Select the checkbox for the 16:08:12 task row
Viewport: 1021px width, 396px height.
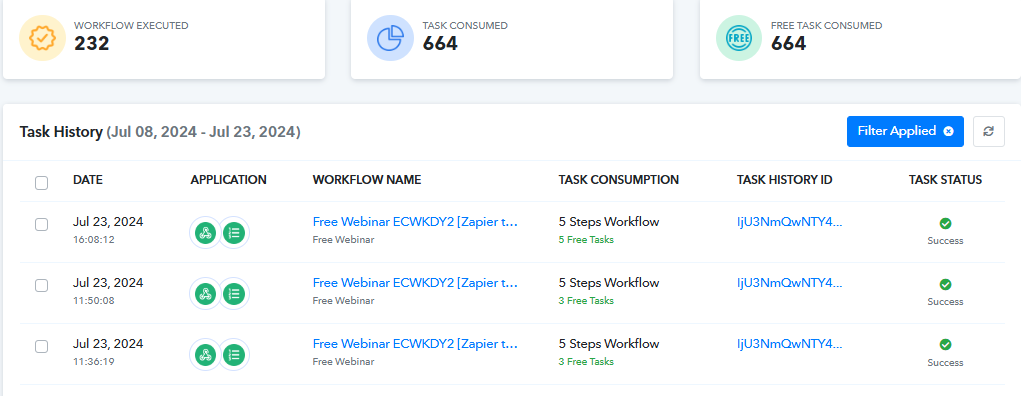point(42,225)
